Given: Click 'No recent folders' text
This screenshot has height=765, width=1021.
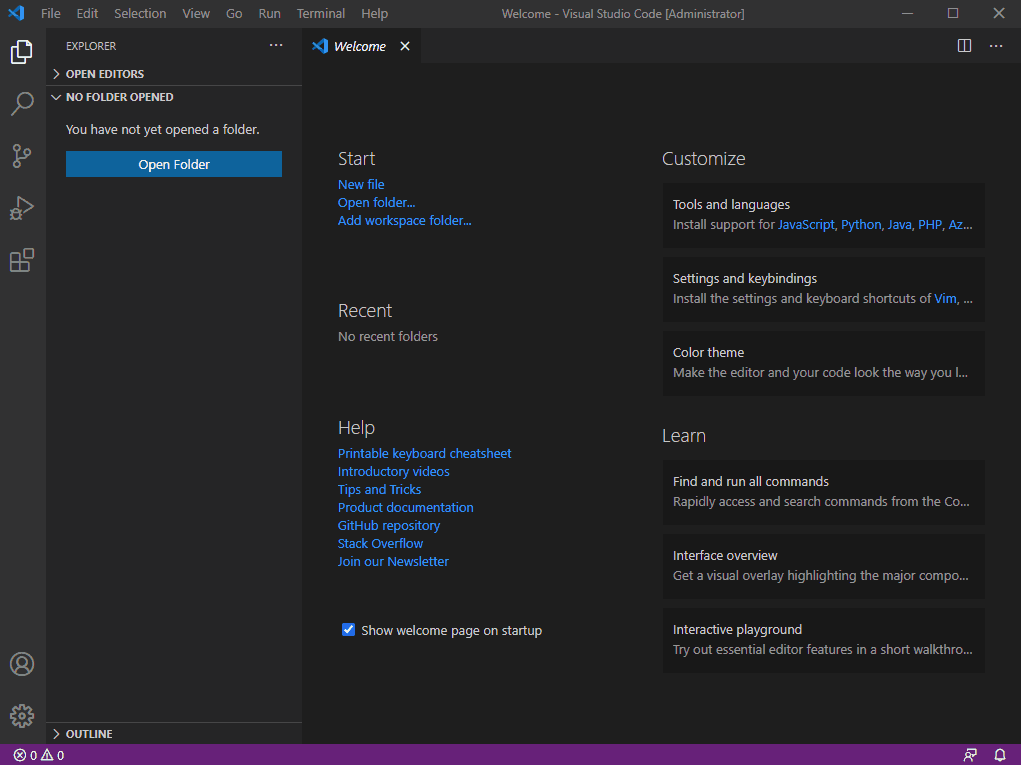Looking at the screenshot, I should point(387,337).
